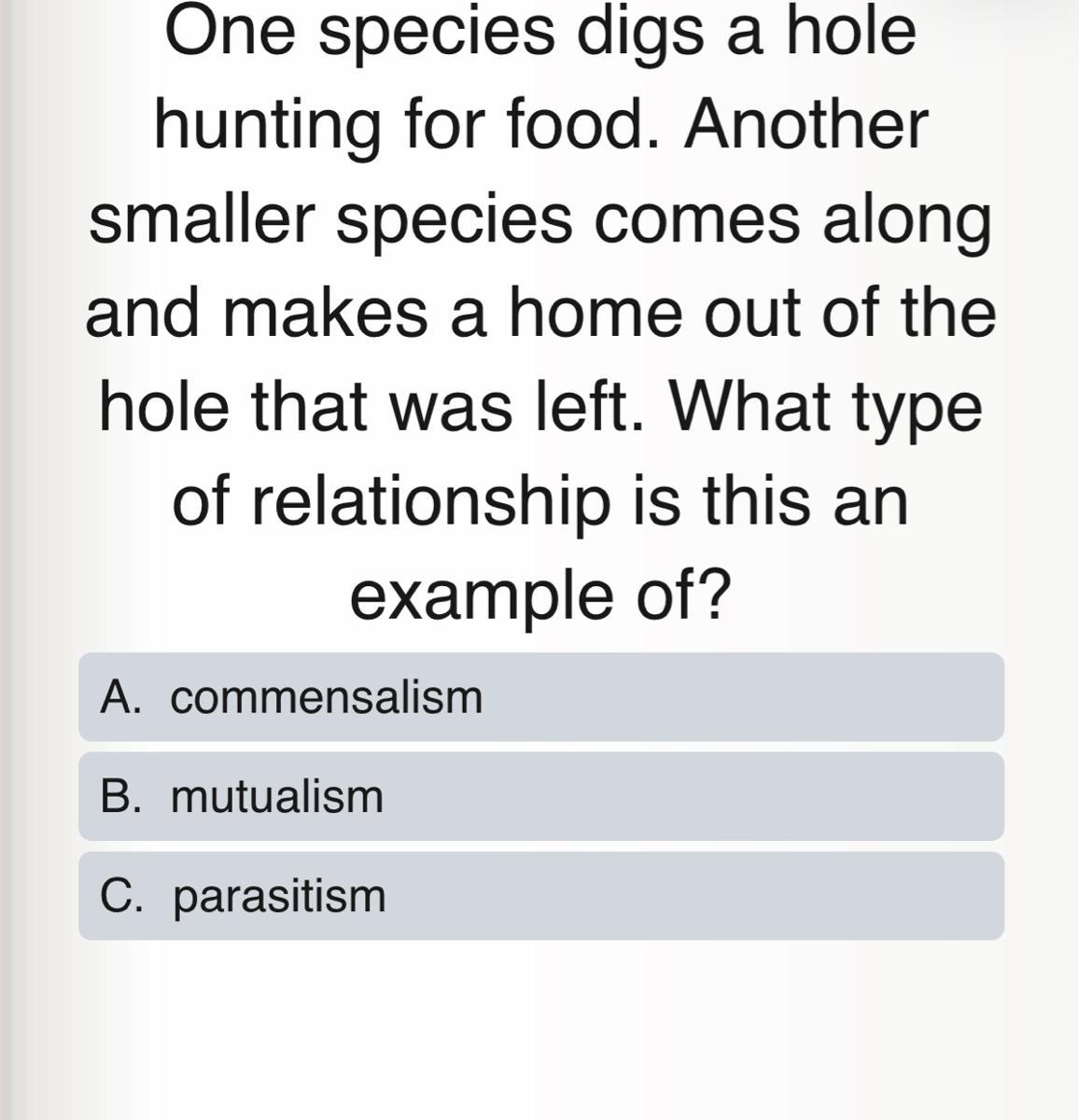Screen dimensions: 1079x1120
Task: Click the question line 'One species digs a hole'
Action: point(541,33)
